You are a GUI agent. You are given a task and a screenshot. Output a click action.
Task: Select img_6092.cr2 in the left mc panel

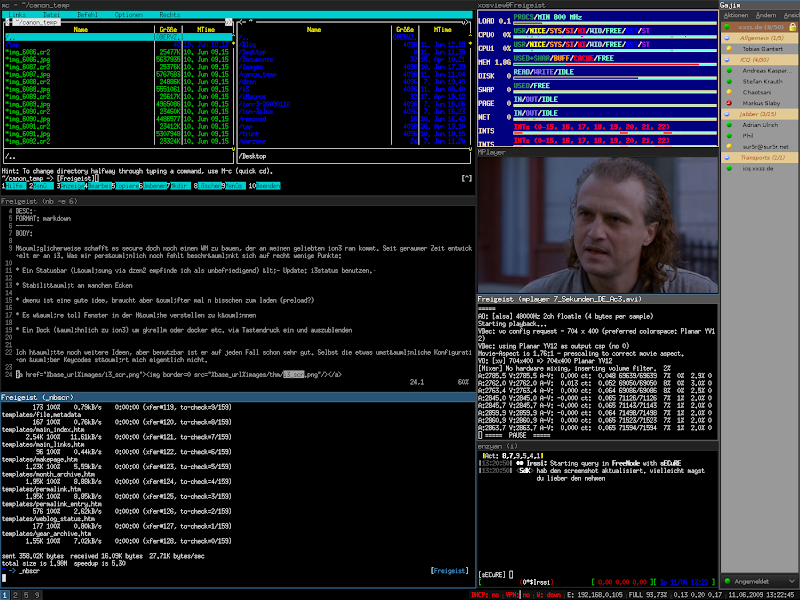(x=28, y=141)
